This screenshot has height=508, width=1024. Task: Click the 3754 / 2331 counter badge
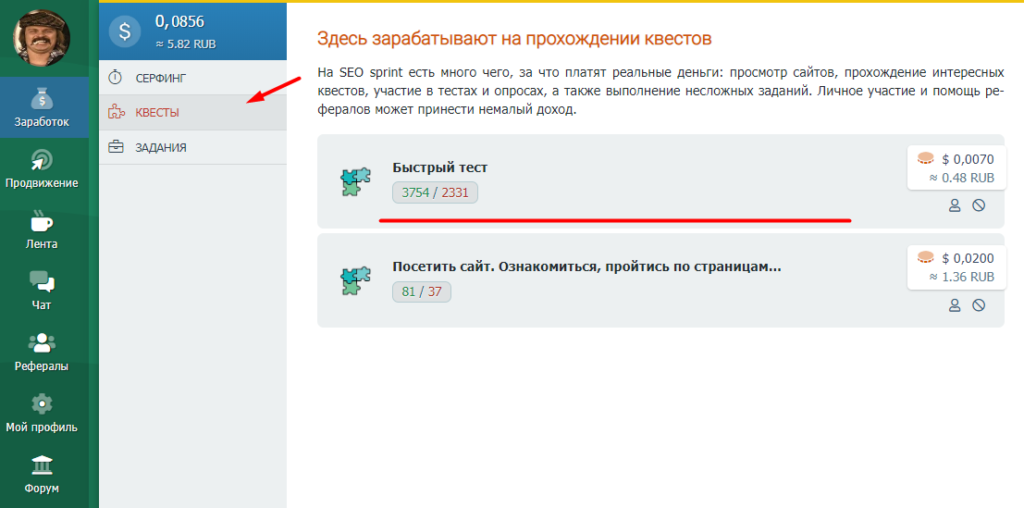(435, 192)
